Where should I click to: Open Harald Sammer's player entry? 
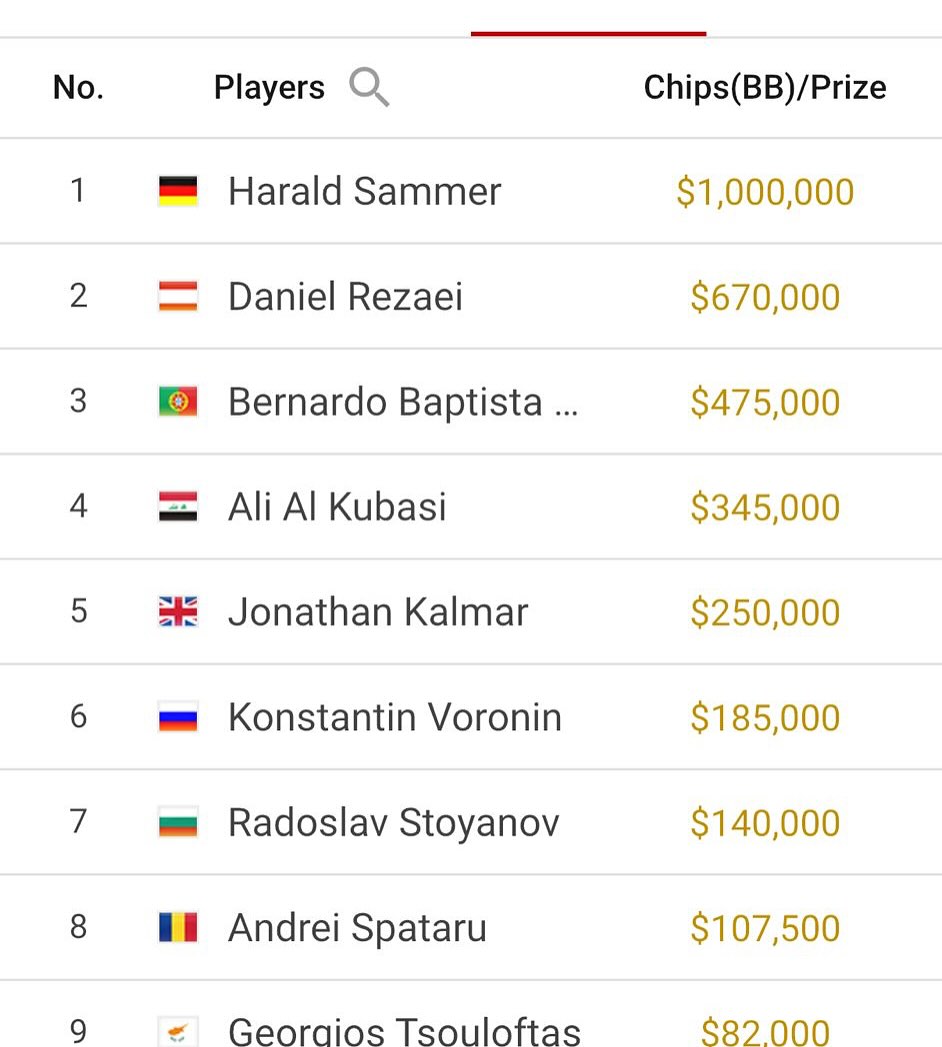364,191
